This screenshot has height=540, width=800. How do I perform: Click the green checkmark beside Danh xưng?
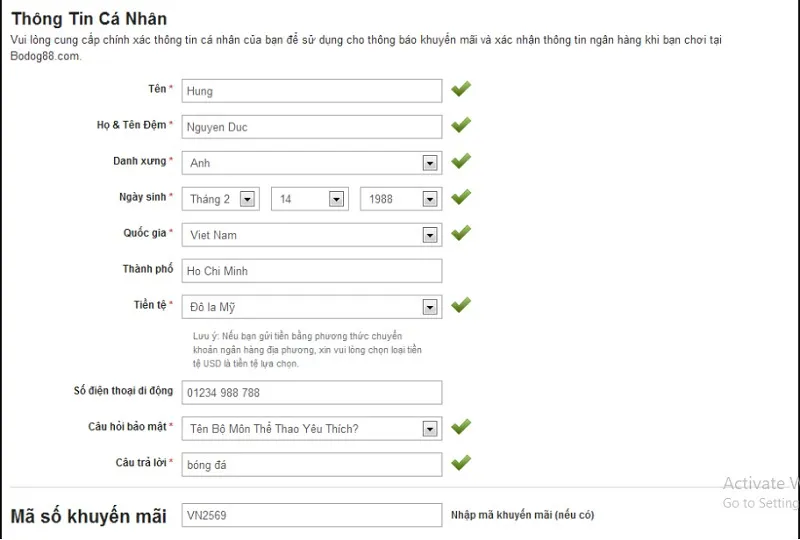coord(460,162)
